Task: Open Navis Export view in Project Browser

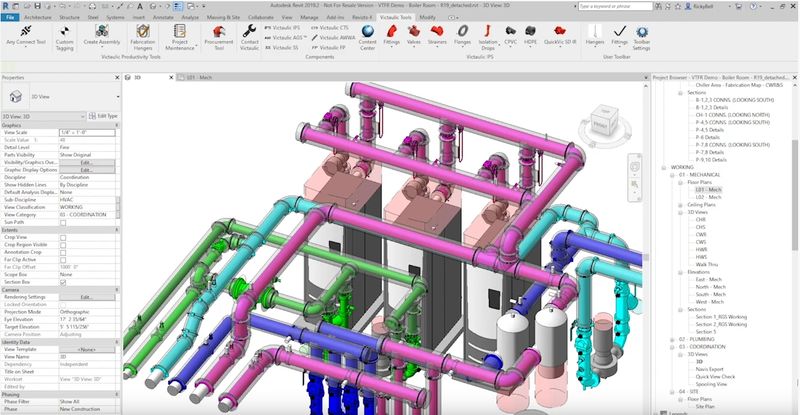Action: (707, 368)
